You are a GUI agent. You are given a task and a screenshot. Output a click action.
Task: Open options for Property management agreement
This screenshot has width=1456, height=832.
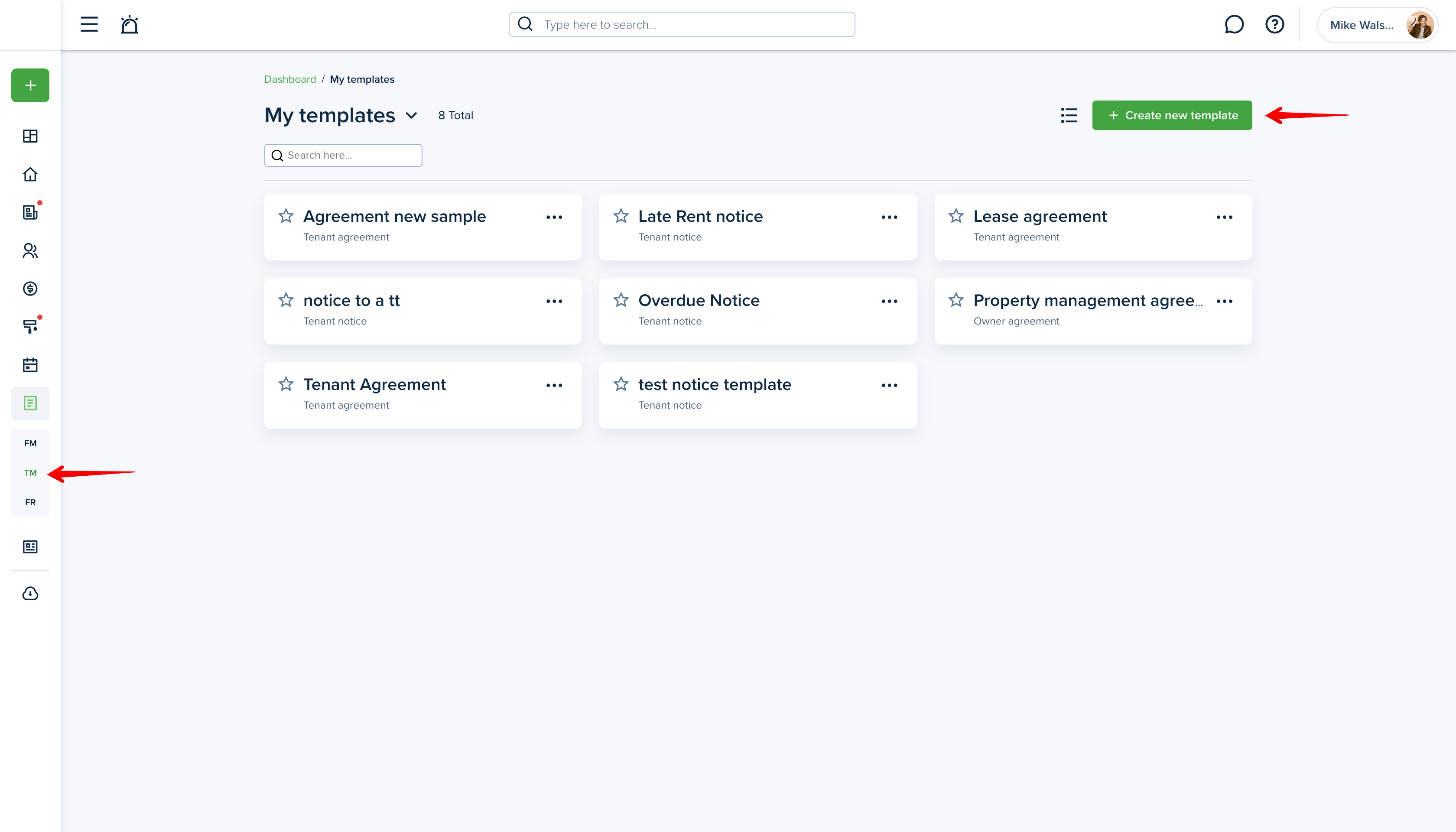pyautogui.click(x=1225, y=301)
